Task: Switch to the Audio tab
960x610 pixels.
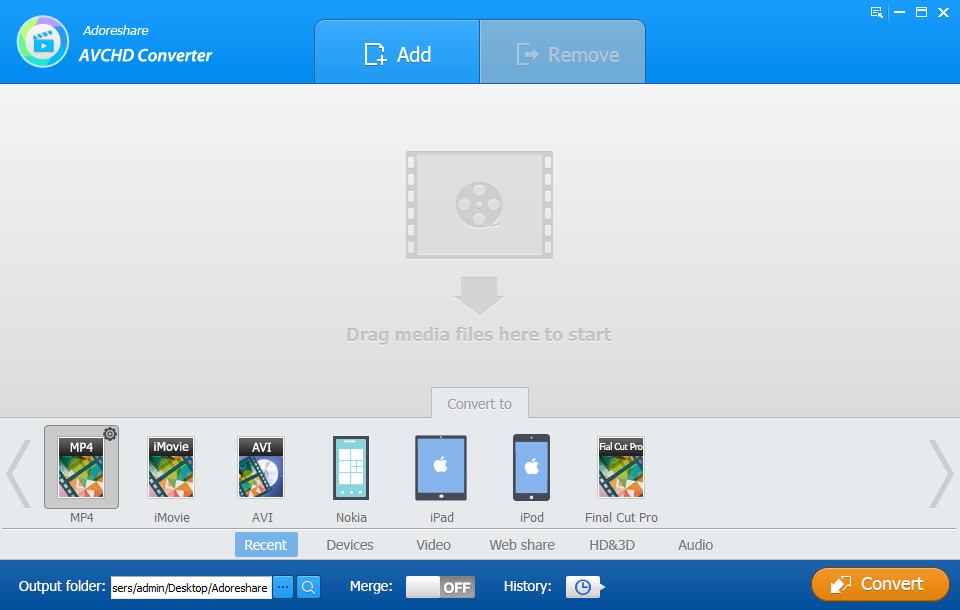Action: coord(696,544)
